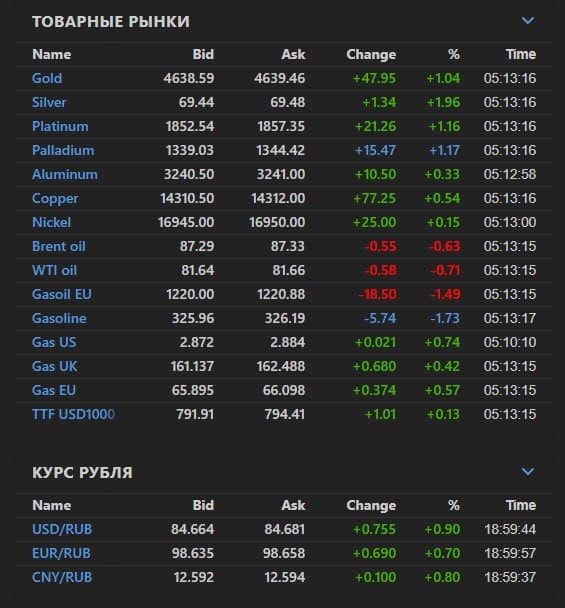The height and width of the screenshot is (608, 565).
Task: Click the WTI oil instrument
Action: (54, 271)
